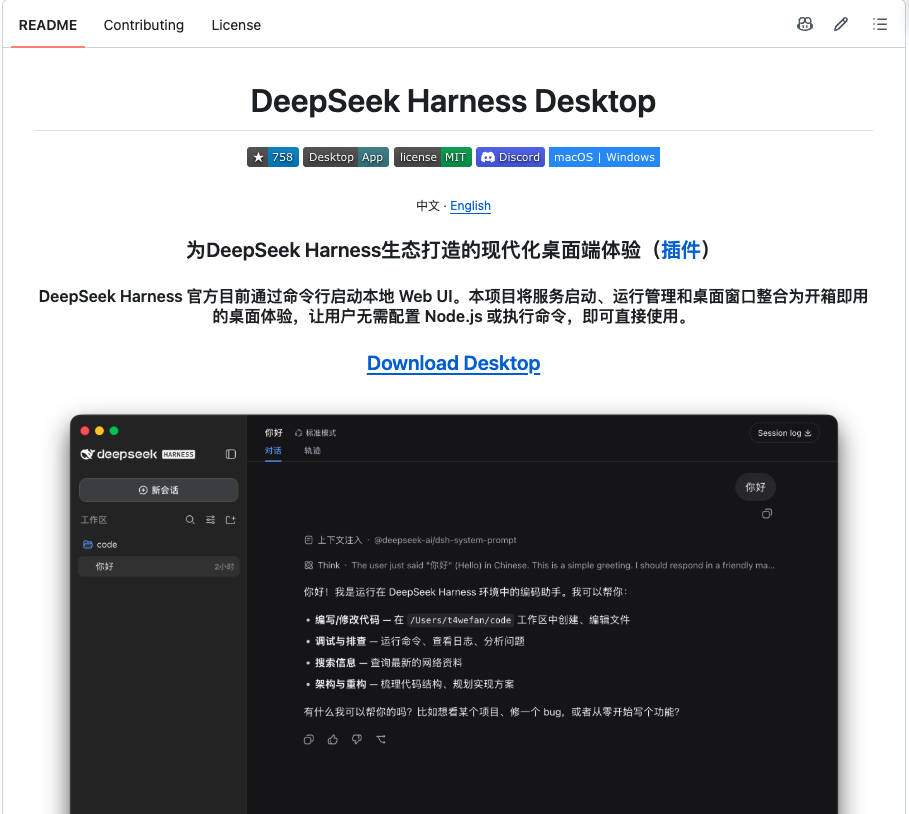Open the workspace filter sliders icon
Viewport: 909px width, 814px height.
click(x=210, y=519)
